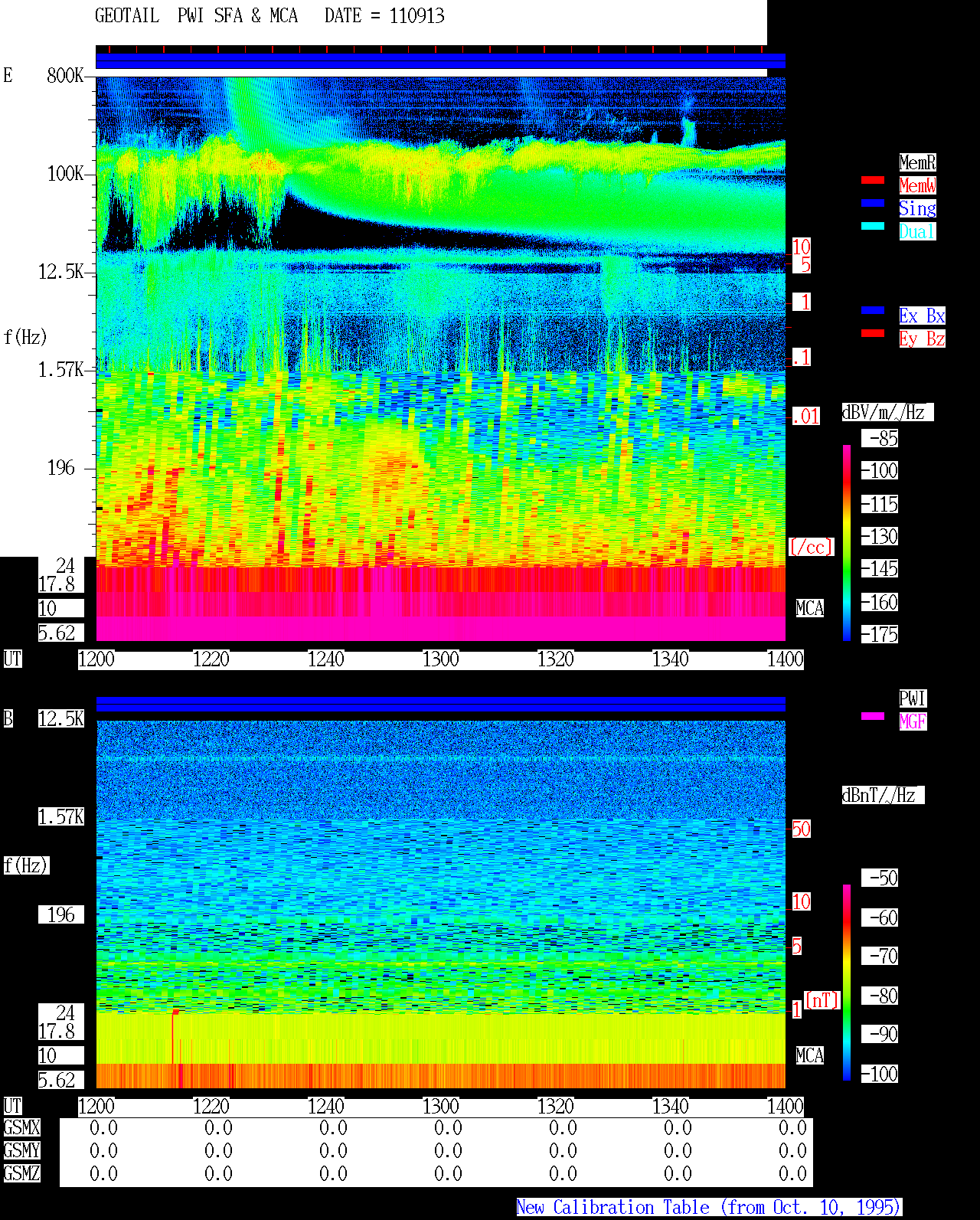
Task: Click the magenta MGF legend swatch
Action: click(x=873, y=716)
